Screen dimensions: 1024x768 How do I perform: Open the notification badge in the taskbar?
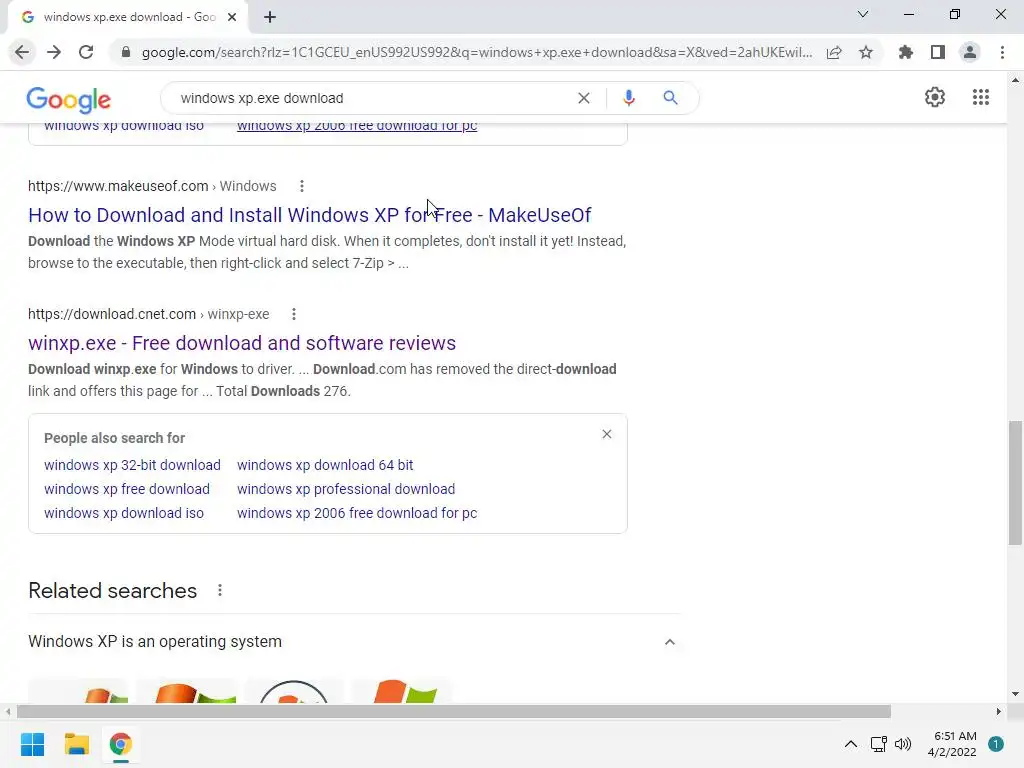coord(996,744)
